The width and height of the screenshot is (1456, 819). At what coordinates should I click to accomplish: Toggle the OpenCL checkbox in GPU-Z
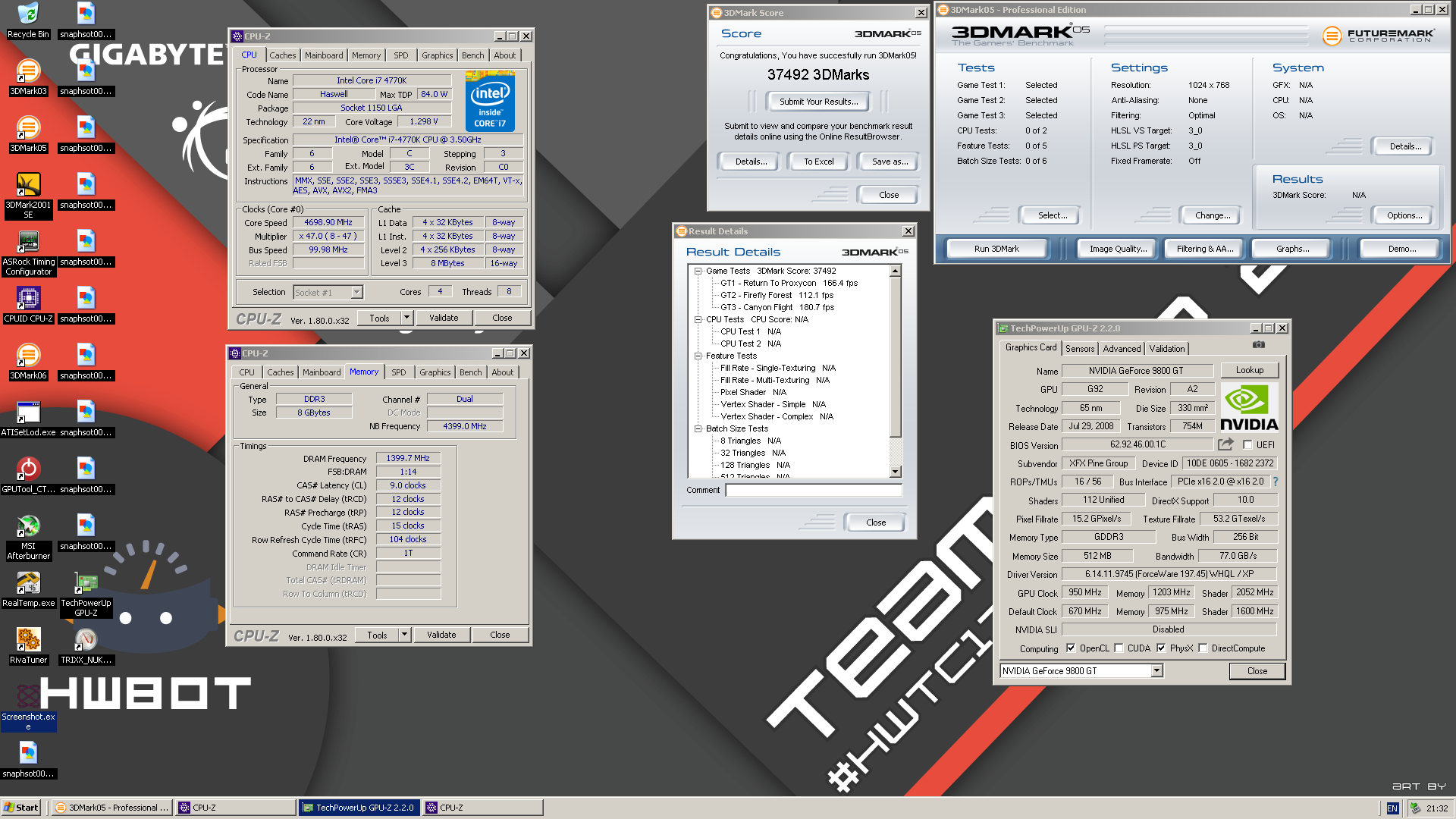(1071, 648)
